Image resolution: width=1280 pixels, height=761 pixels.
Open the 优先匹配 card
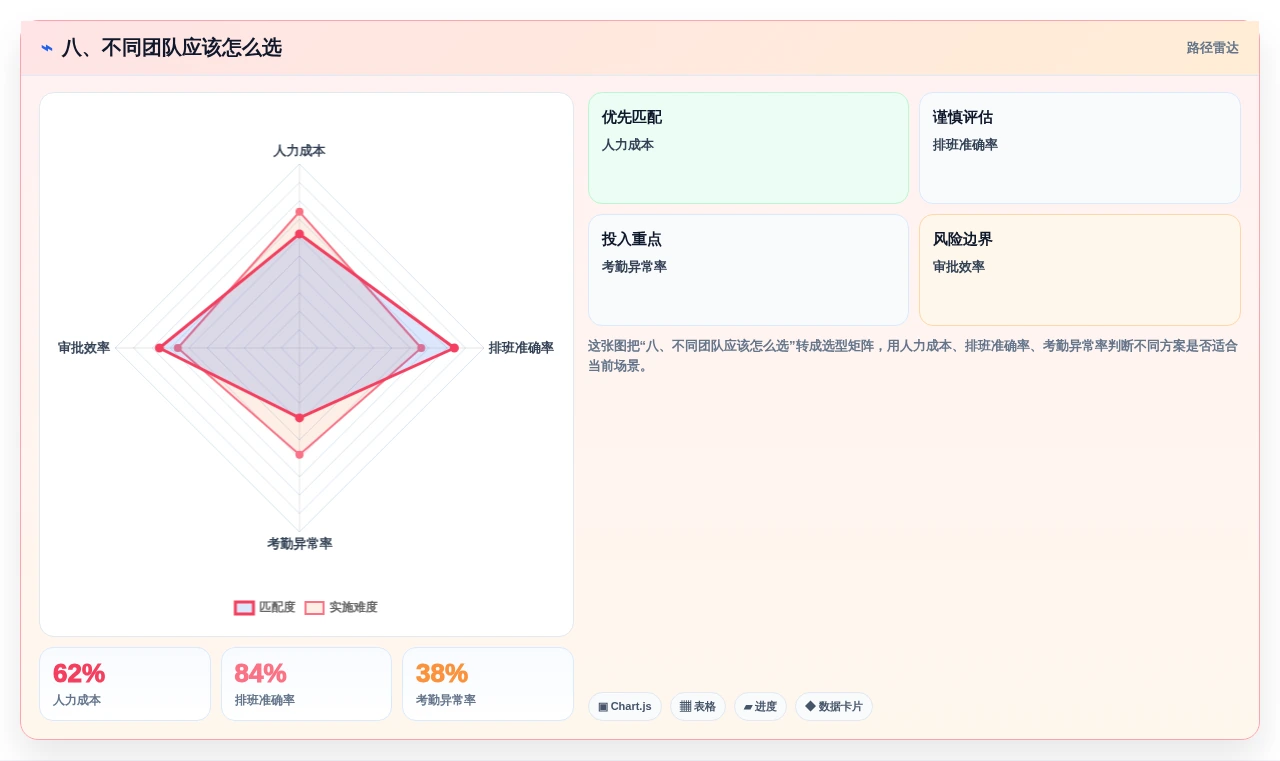click(748, 148)
